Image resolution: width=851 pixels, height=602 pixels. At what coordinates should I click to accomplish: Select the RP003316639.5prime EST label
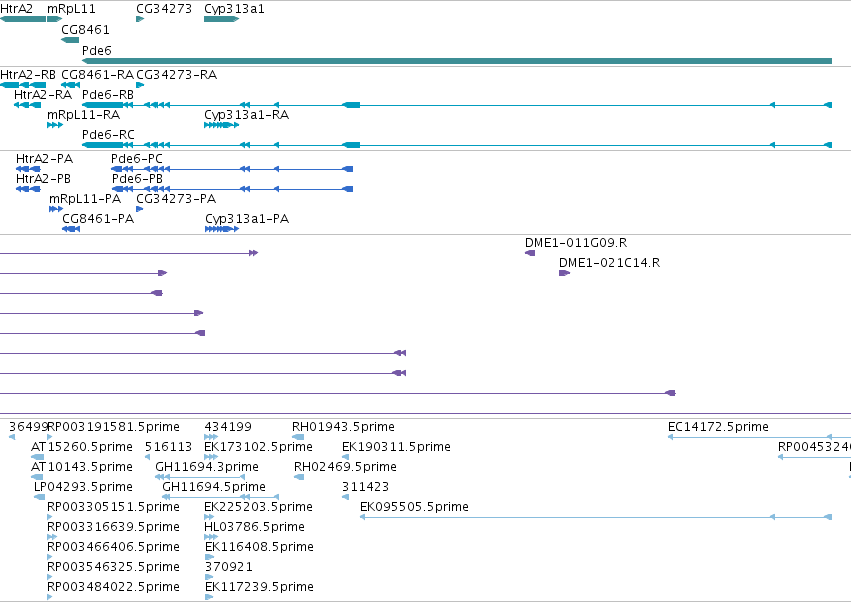(113, 527)
